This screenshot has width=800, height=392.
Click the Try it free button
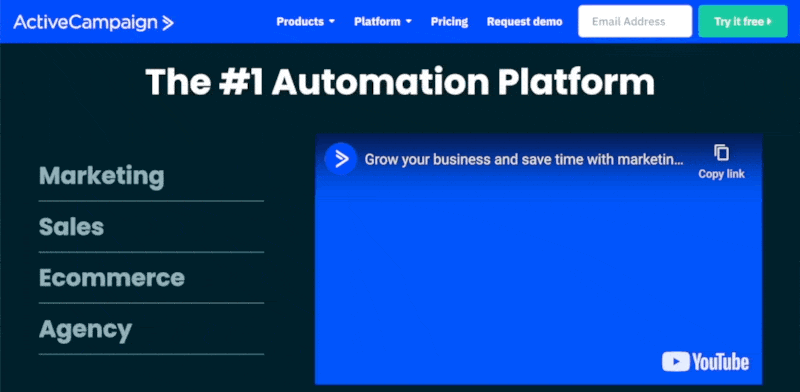click(x=743, y=21)
